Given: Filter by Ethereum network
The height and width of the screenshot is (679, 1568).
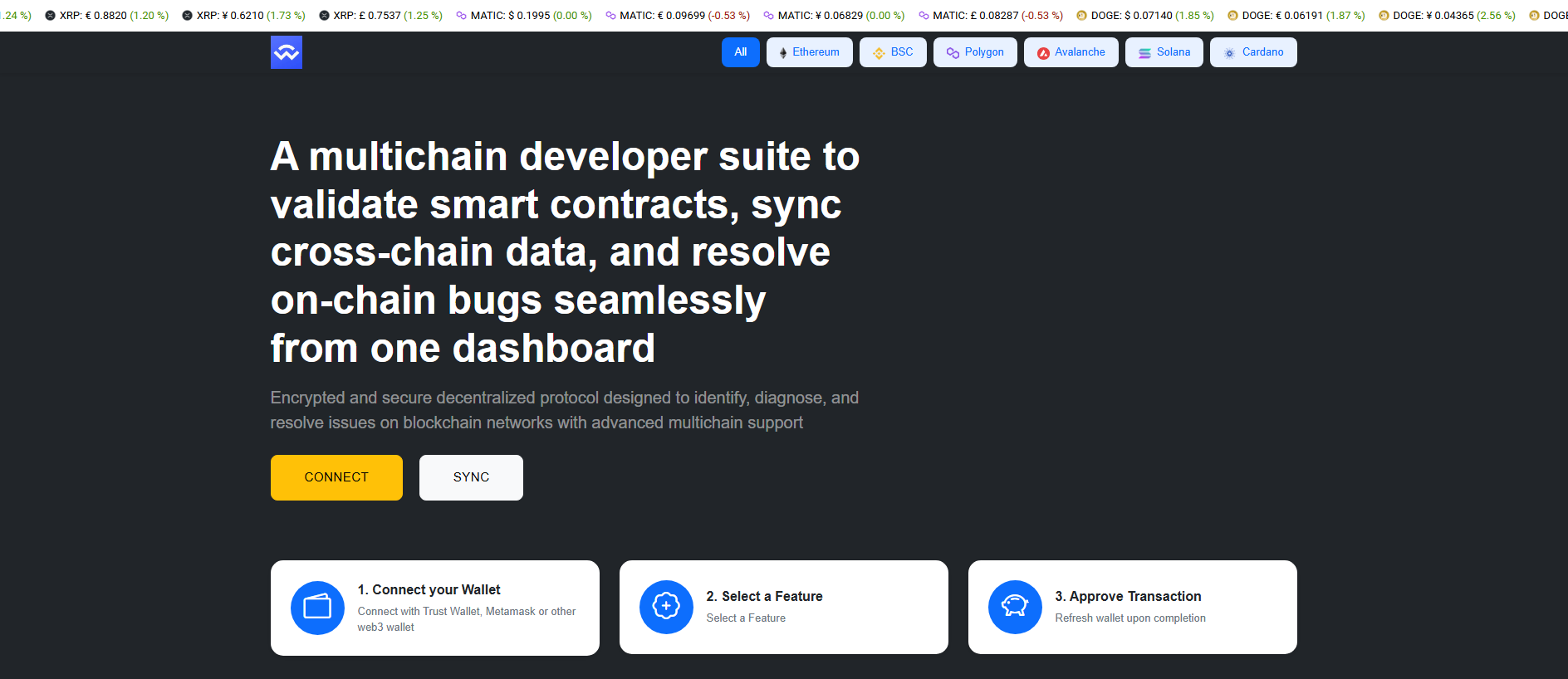Looking at the screenshot, I should pos(810,52).
